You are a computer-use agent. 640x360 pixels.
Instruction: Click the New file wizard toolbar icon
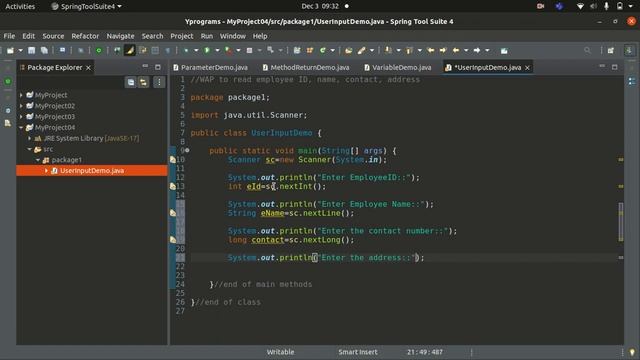pos(10,51)
